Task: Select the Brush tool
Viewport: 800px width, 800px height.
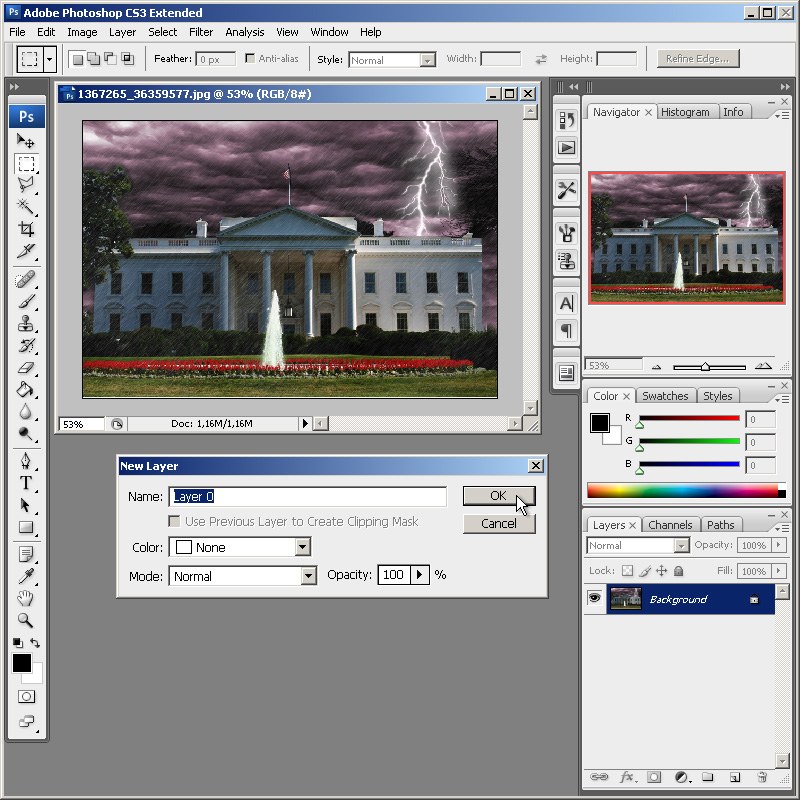Action: [x=26, y=302]
